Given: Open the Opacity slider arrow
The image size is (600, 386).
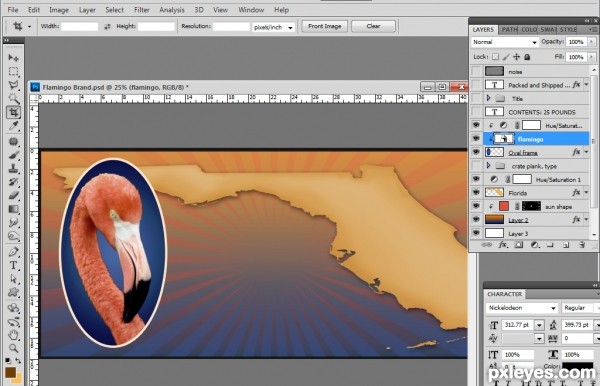Looking at the screenshot, I should (592, 42).
